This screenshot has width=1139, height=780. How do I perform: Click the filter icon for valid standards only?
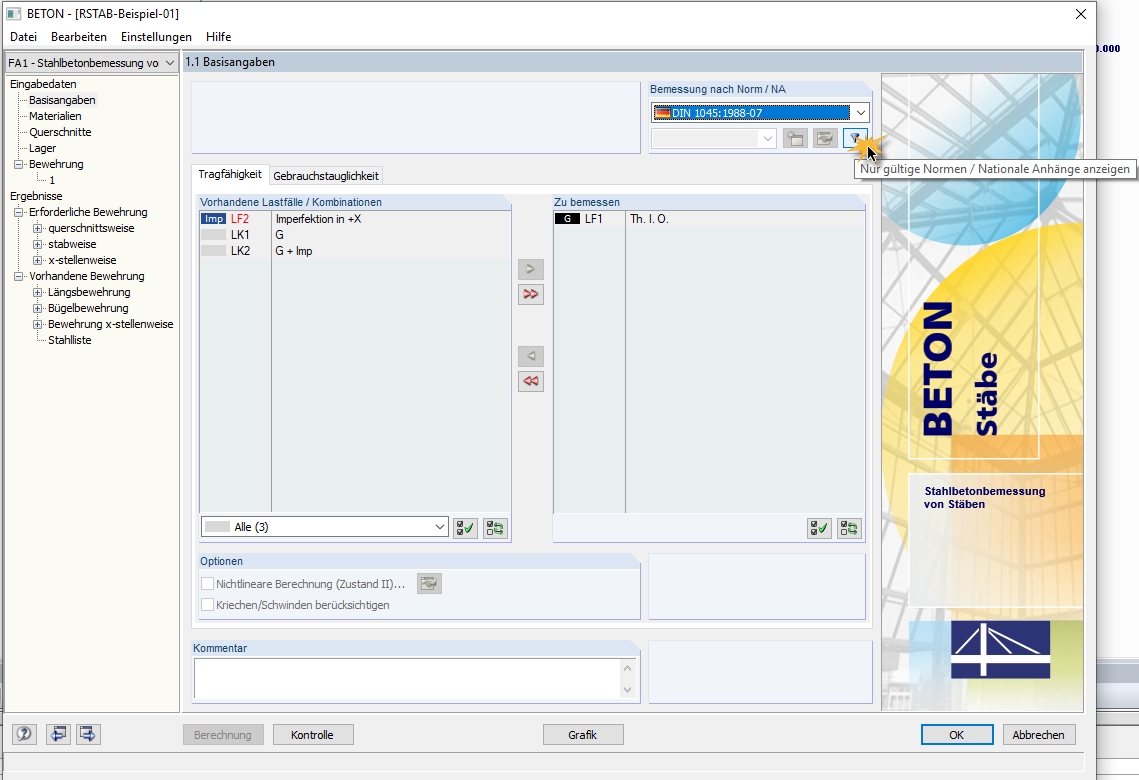855,138
